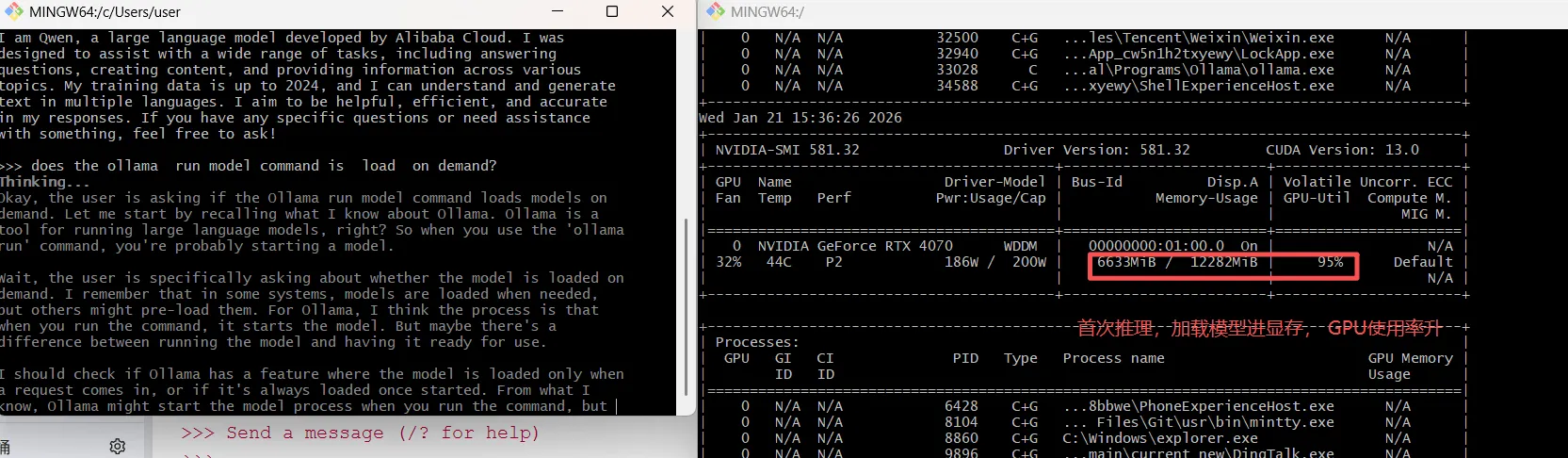
Task: Click the 'Memory-Usage' column header
Action: [1207, 198]
